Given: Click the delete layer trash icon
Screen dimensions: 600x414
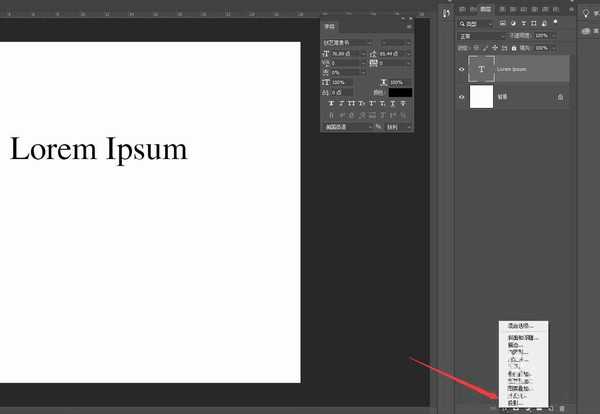Looking at the screenshot, I should click(x=562, y=408).
